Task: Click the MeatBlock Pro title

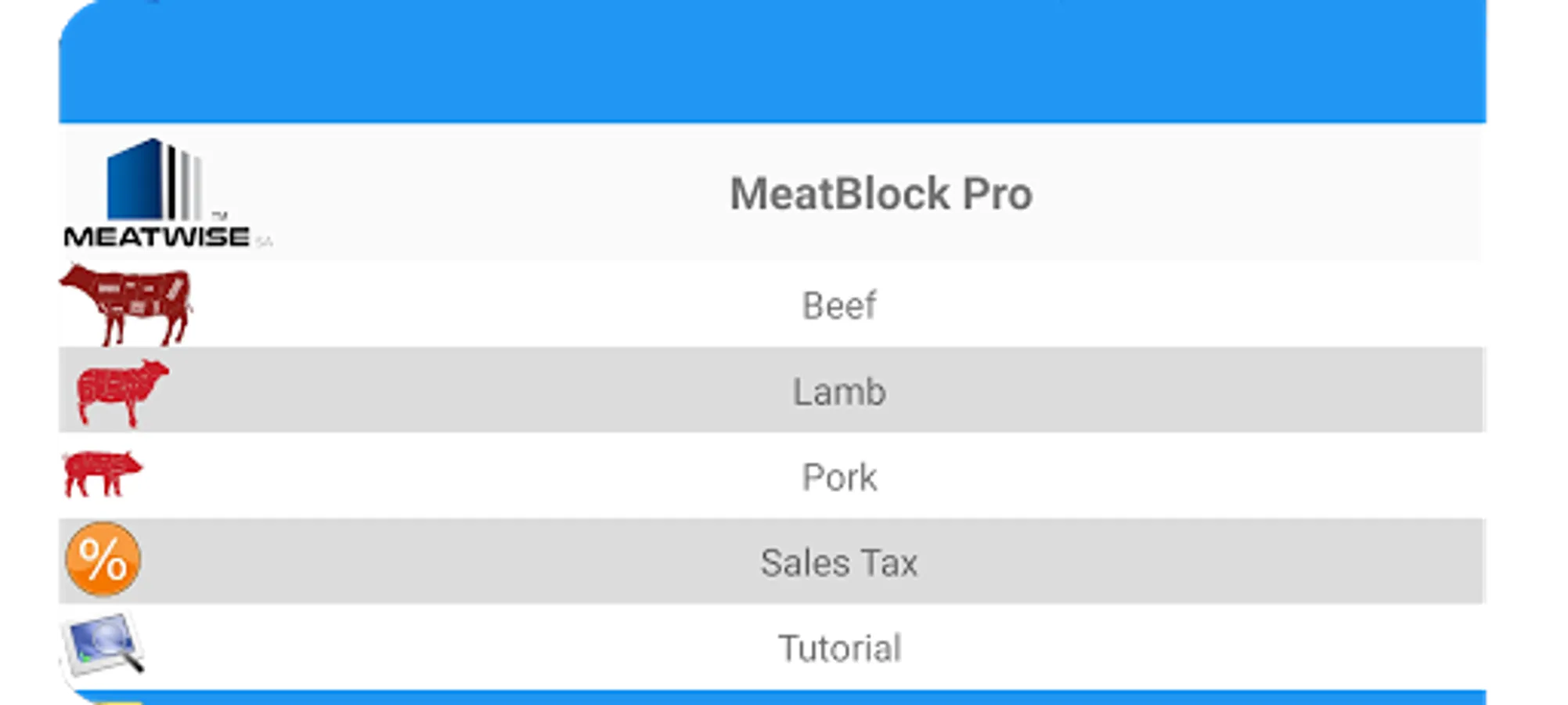Action: (881, 193)
